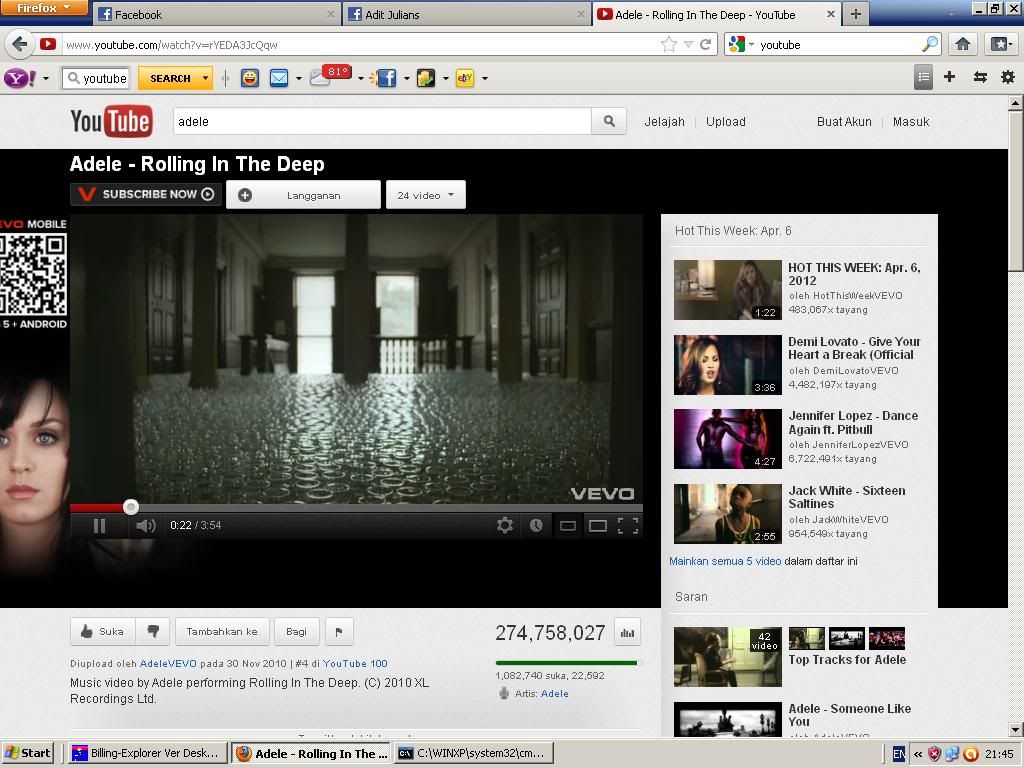Click the Yahoo toolbar SEARCH button

pyautogui.click(x=170, y=78)
